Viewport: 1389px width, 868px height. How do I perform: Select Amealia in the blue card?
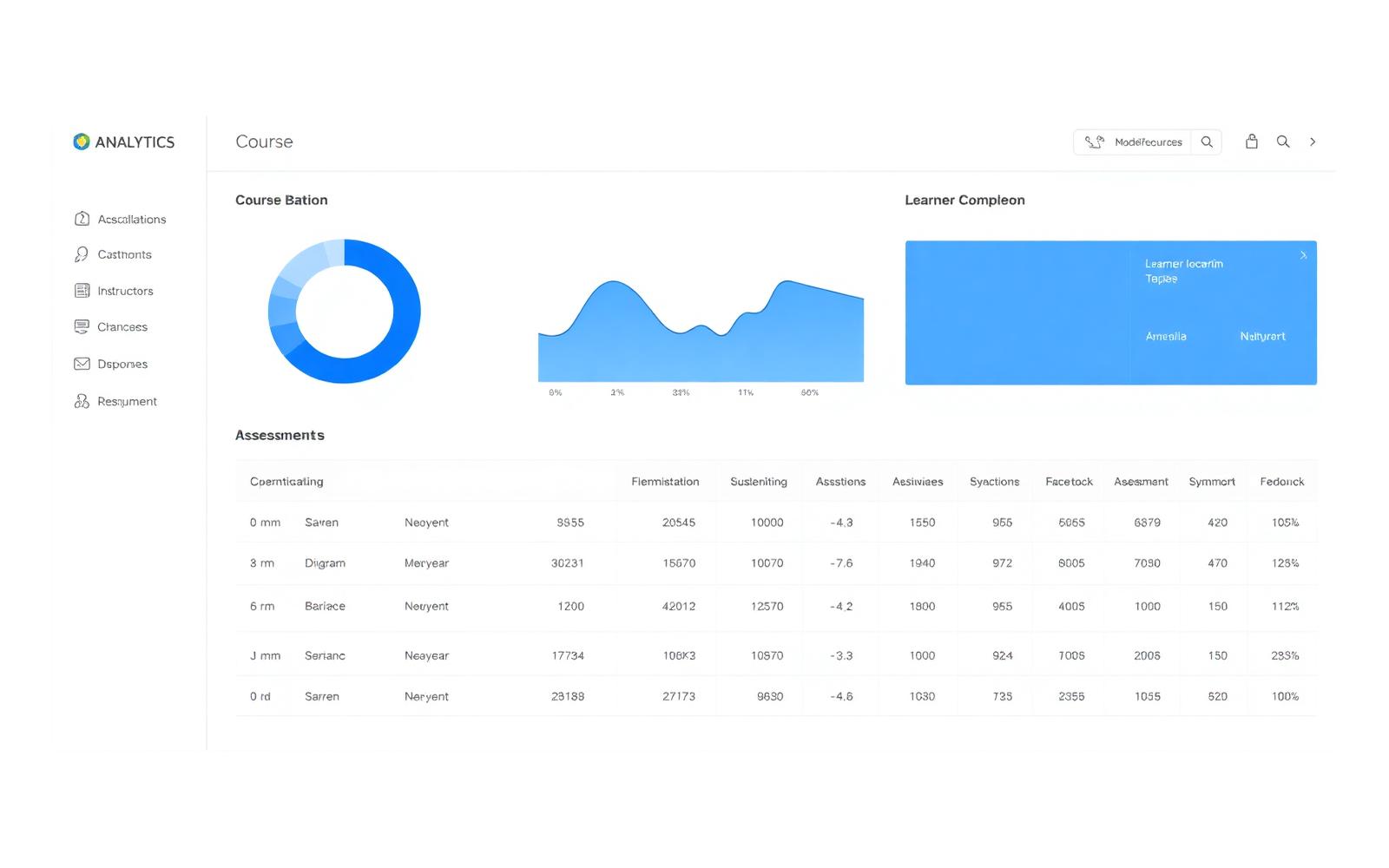[x=1166, y=336]
